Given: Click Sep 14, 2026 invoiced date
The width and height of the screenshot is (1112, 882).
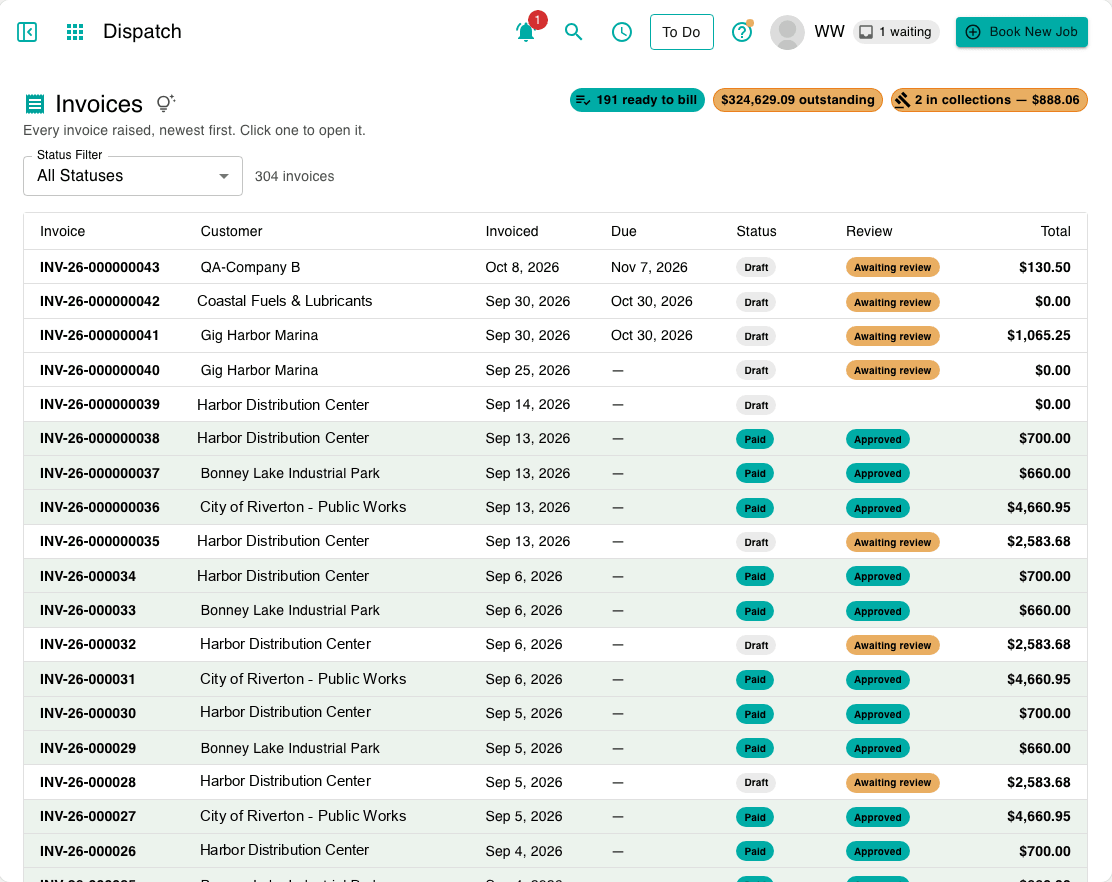Looking at the screenshot, I should click(528, 404).
